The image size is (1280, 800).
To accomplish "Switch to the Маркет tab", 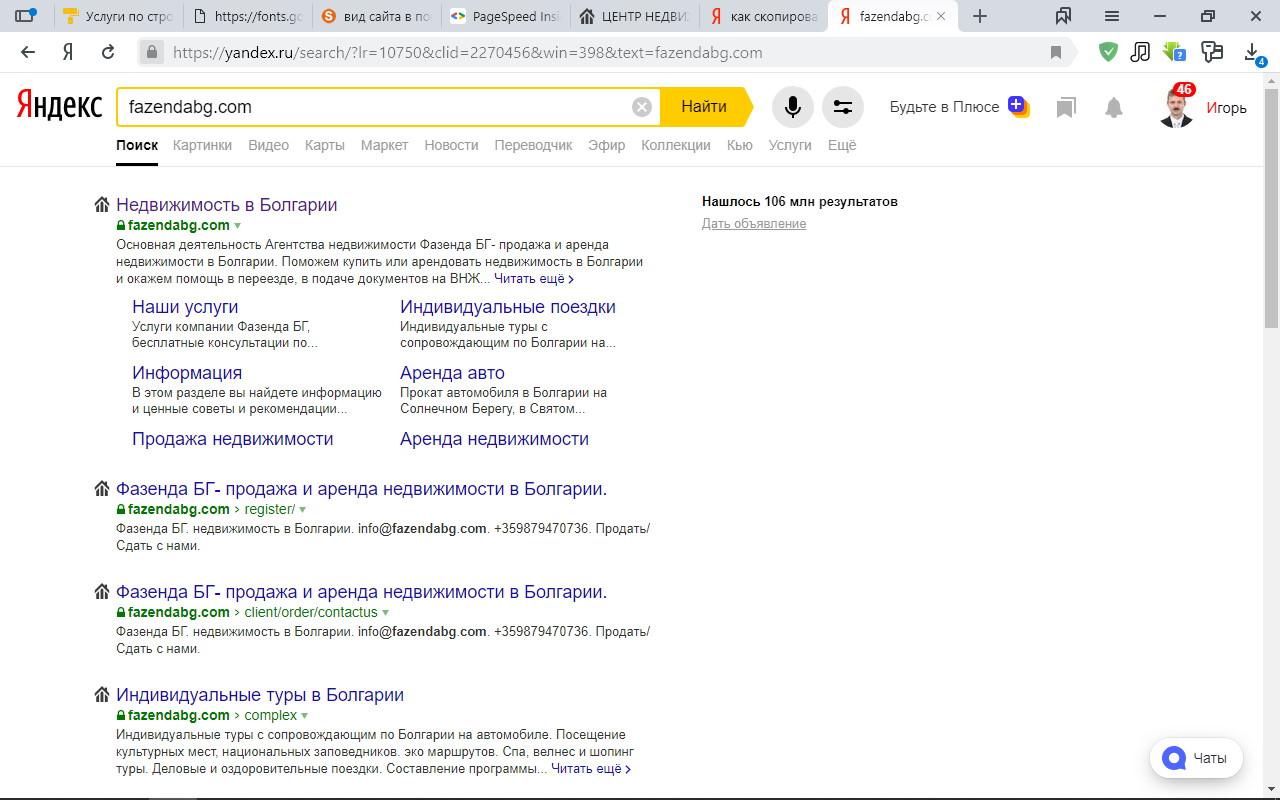I will tap(384, 145).
